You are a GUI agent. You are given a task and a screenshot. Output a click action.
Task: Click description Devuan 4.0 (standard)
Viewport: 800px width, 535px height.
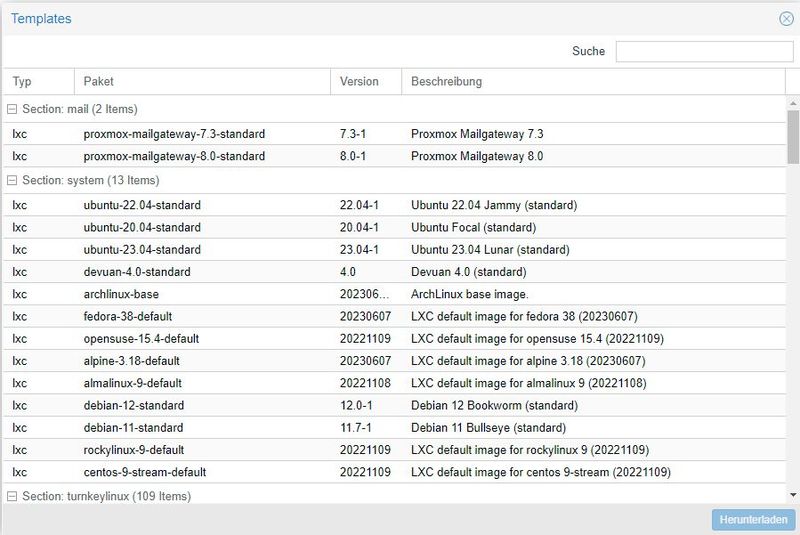point(468,272)
